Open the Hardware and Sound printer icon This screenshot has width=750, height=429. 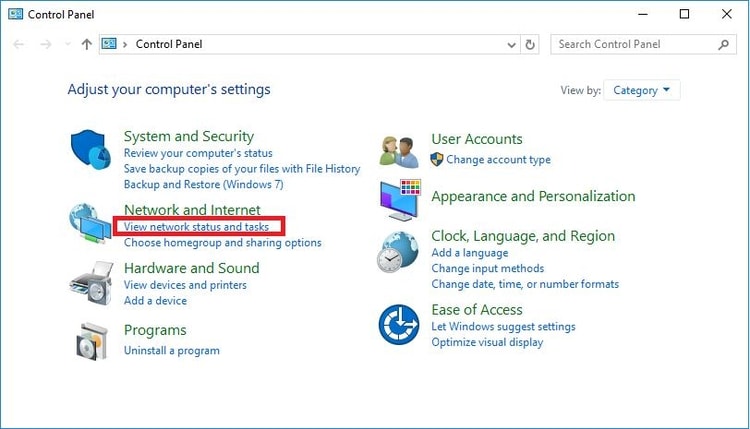click(91, 283)
